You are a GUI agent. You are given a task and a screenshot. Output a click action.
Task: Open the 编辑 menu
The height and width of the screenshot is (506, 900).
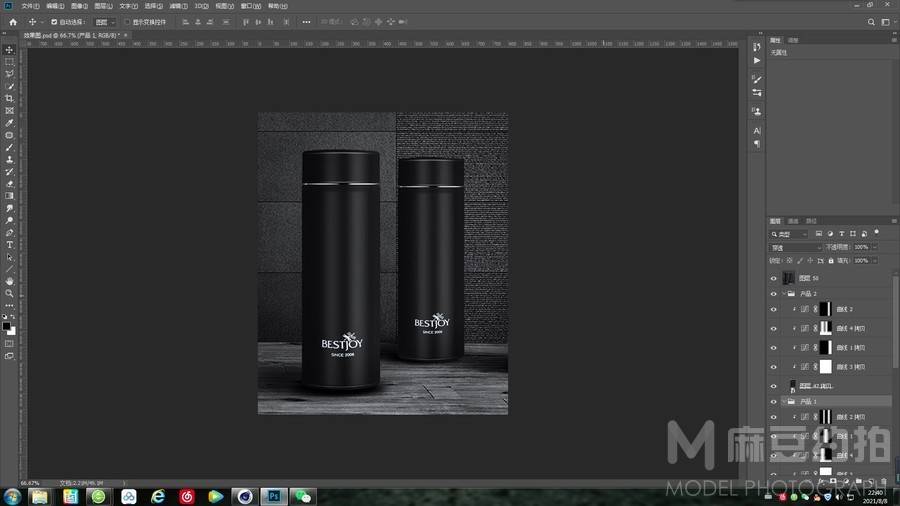coord(55,6)
